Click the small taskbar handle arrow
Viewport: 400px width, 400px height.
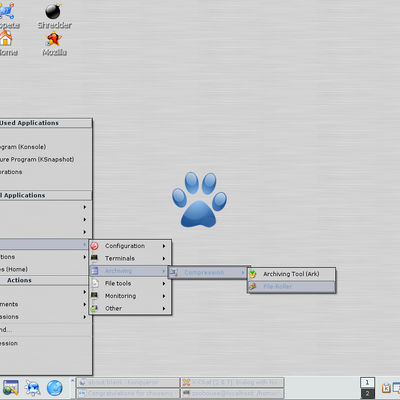72,380
